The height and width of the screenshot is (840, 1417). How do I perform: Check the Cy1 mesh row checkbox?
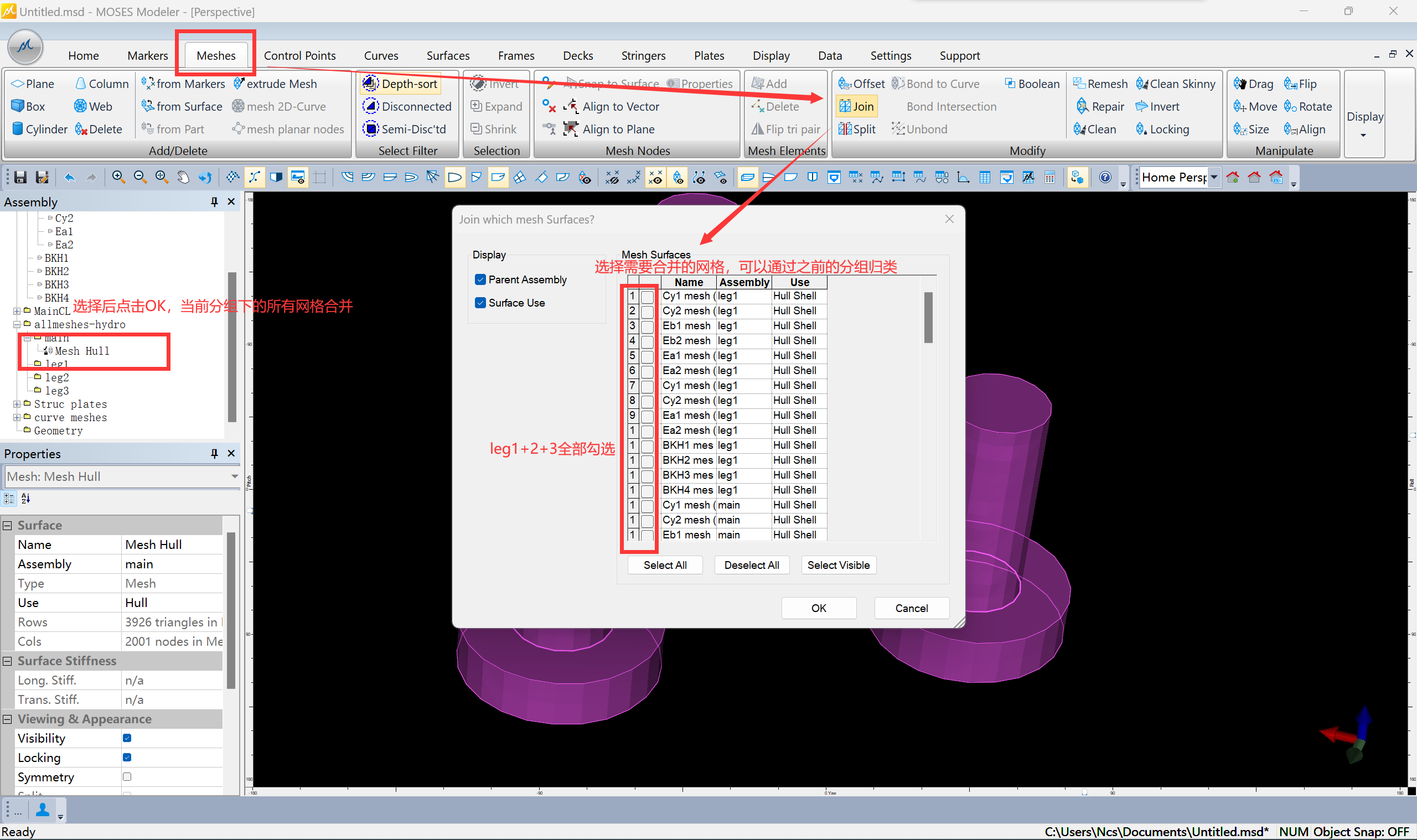[x=647, y=297]
